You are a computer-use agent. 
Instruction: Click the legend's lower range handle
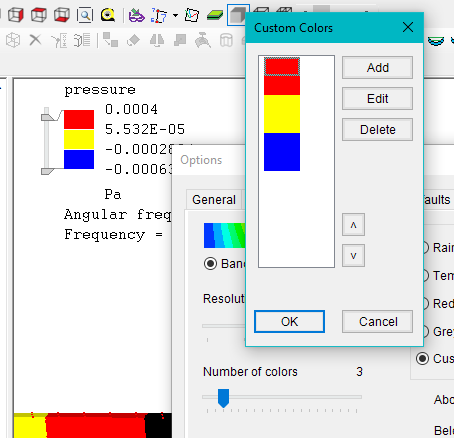[x=48, y=171]
